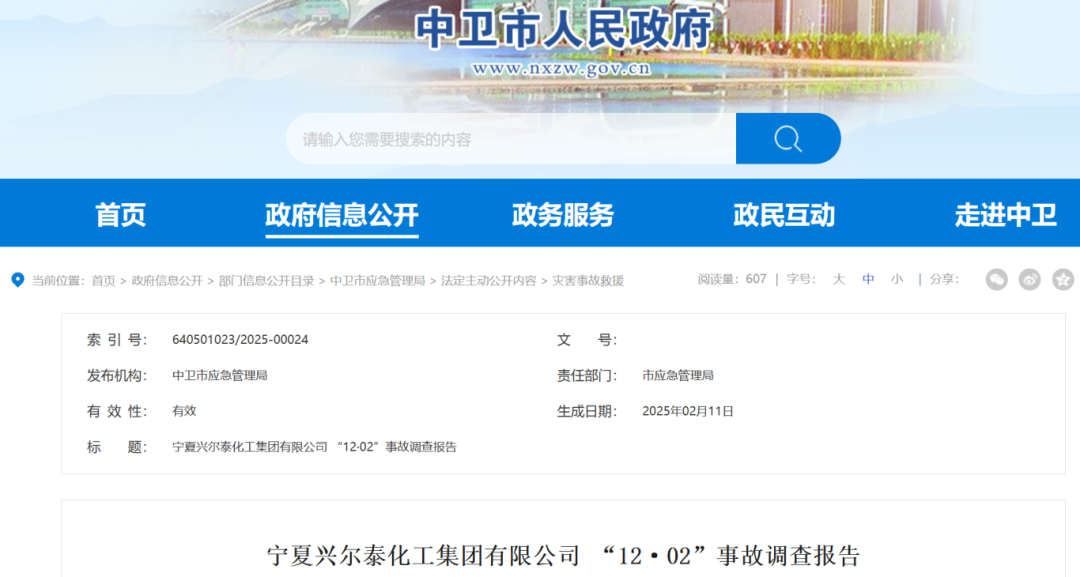Set font size to 小

click(897, 279)
